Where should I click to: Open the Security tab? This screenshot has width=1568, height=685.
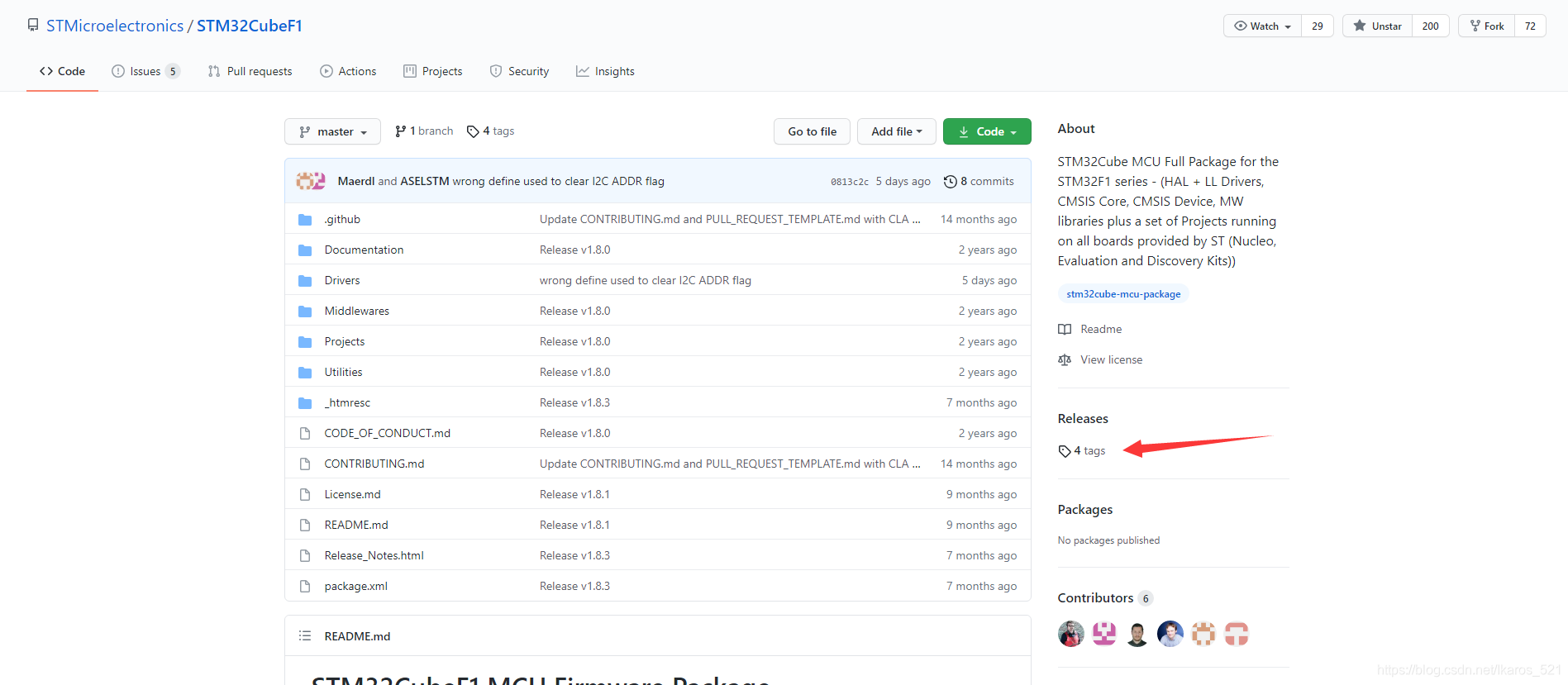click(x=519, y=71)
